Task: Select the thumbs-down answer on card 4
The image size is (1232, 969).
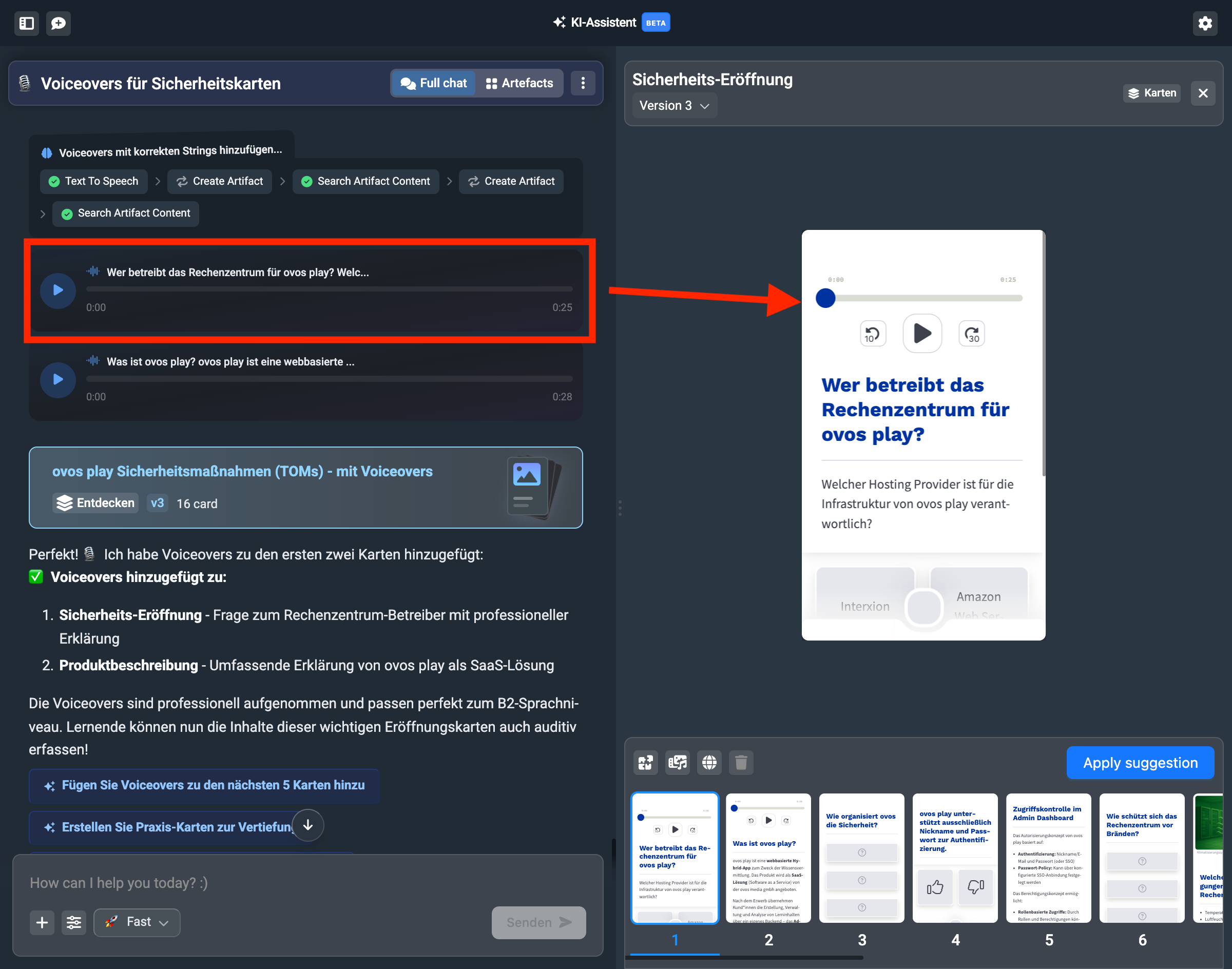Action: point(975,887)
